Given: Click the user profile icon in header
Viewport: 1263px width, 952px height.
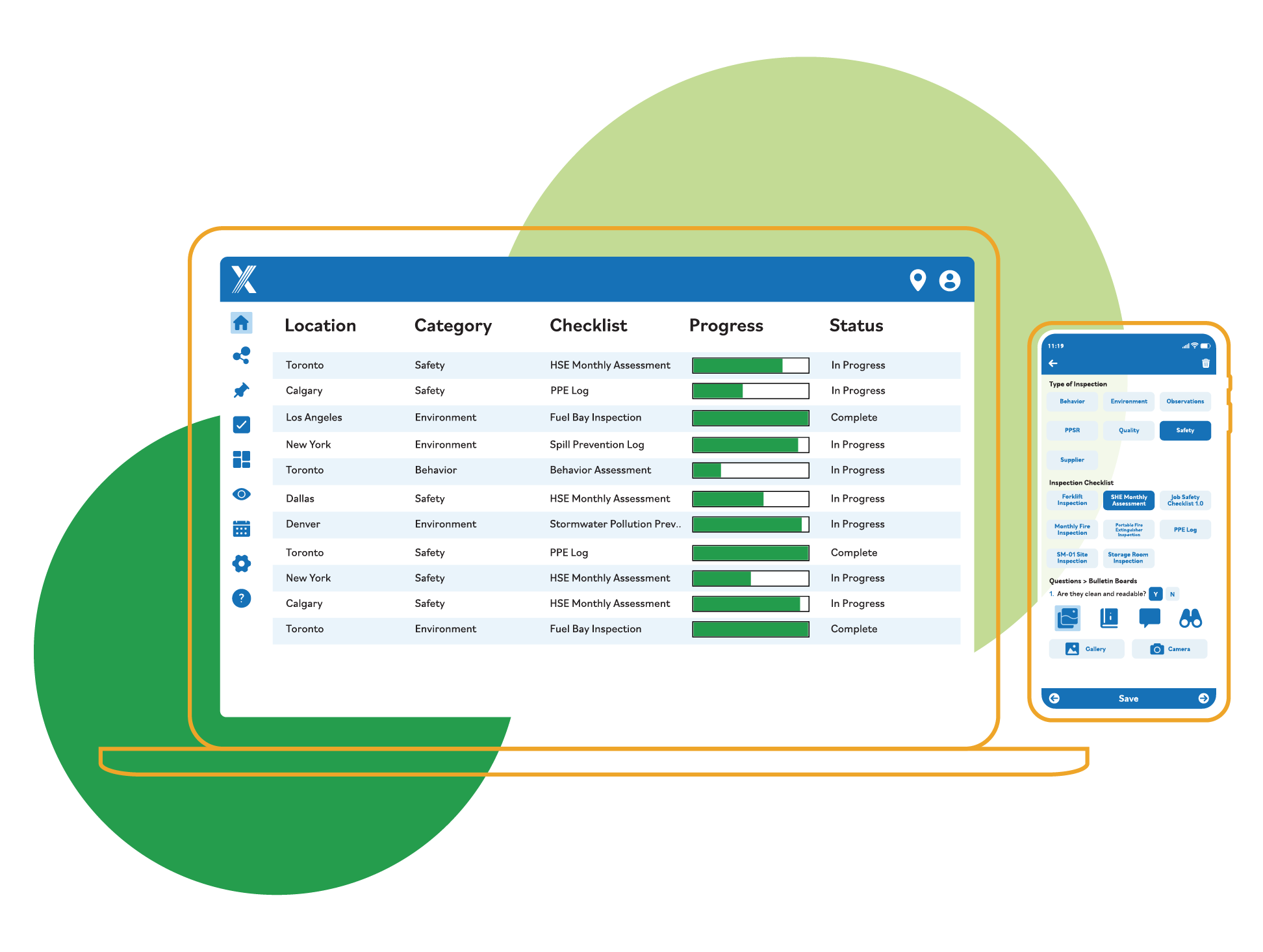Looking at the screenshot, I should pyautogui.click(x=950, y=283).
